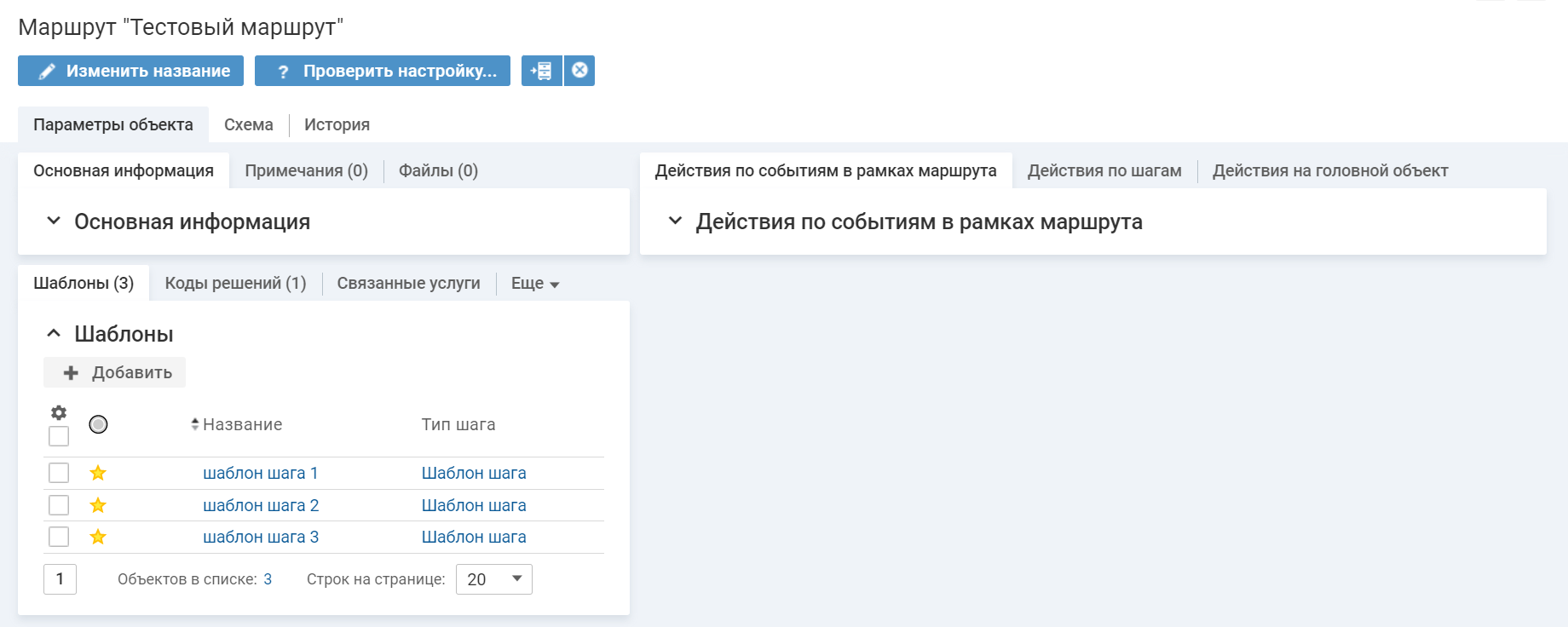The image size is (1568, 627).
Task: Tick the checkbox for шаблон шага 1
Action: [59, 473]
